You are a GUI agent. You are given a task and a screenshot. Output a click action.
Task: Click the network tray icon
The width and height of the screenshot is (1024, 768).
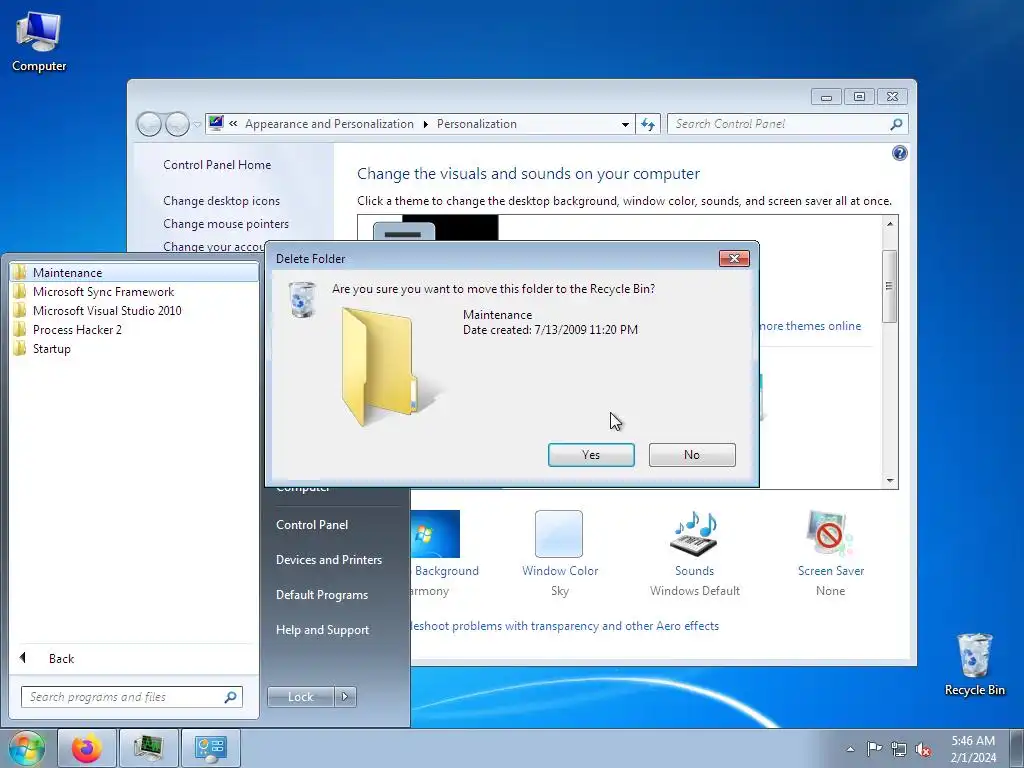tap(899, 749)
